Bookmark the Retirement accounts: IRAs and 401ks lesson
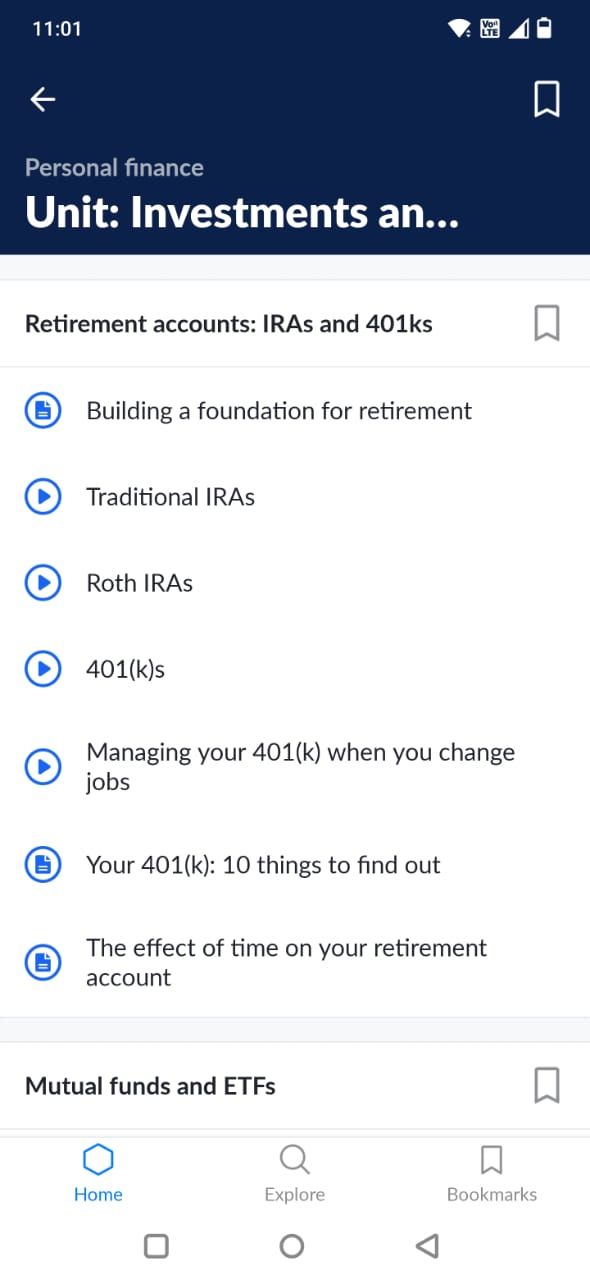This screenshot has height=1280, width=590. click(x=546, y=323)
